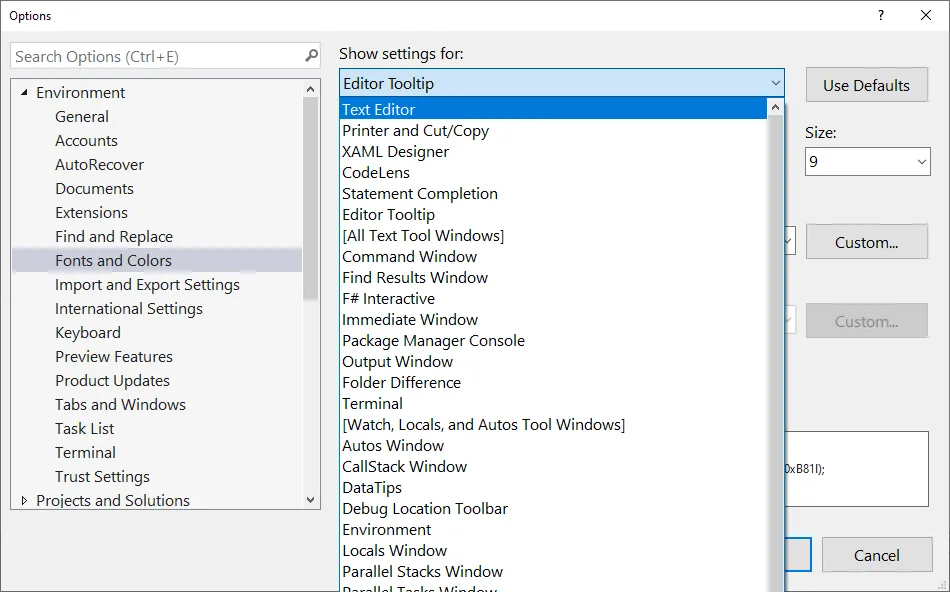Close the Options dialog
Image resolution: width=950 pixels, height=592 pixels.
point(926,15)
